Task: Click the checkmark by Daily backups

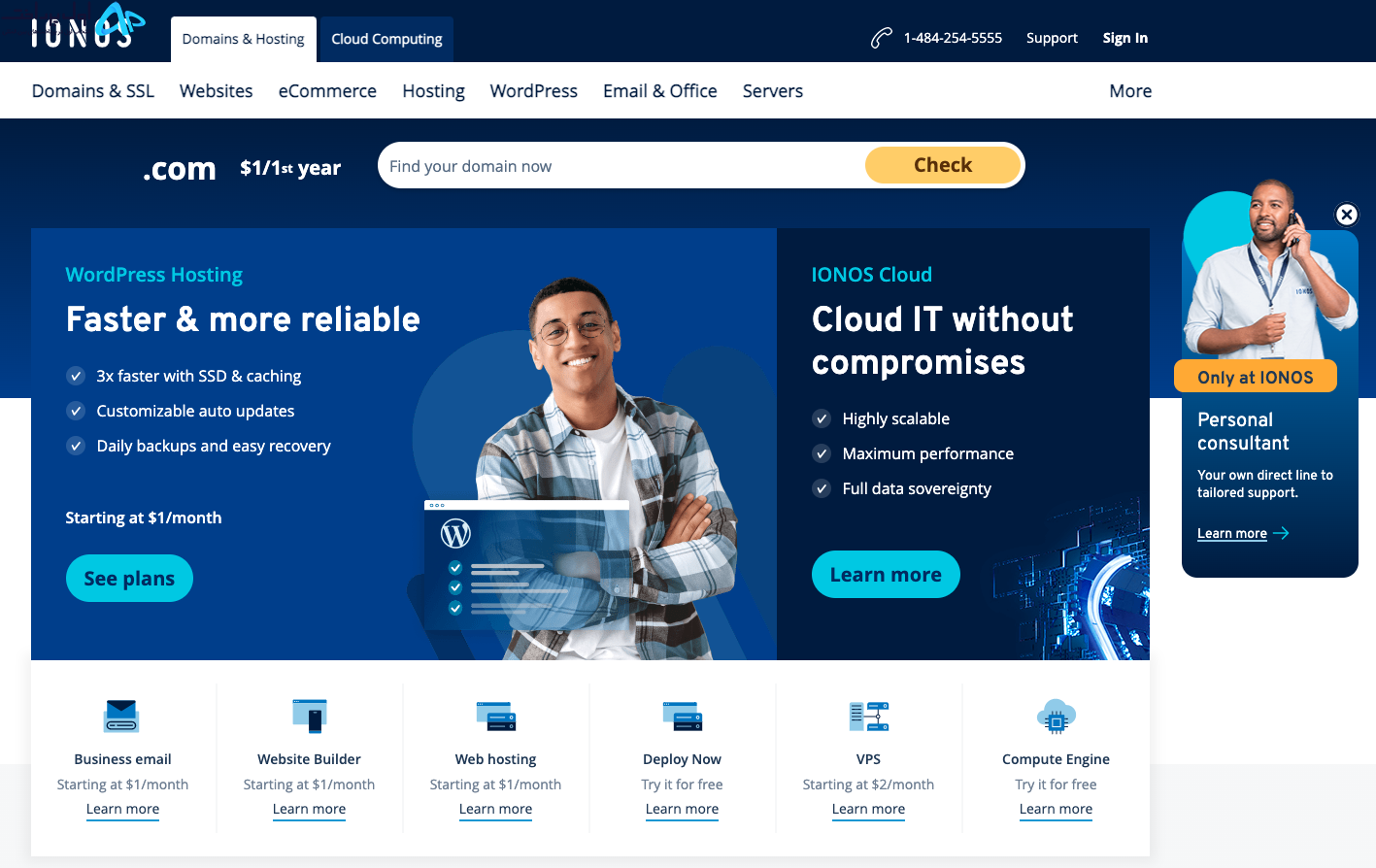Action: pos(76,446)
